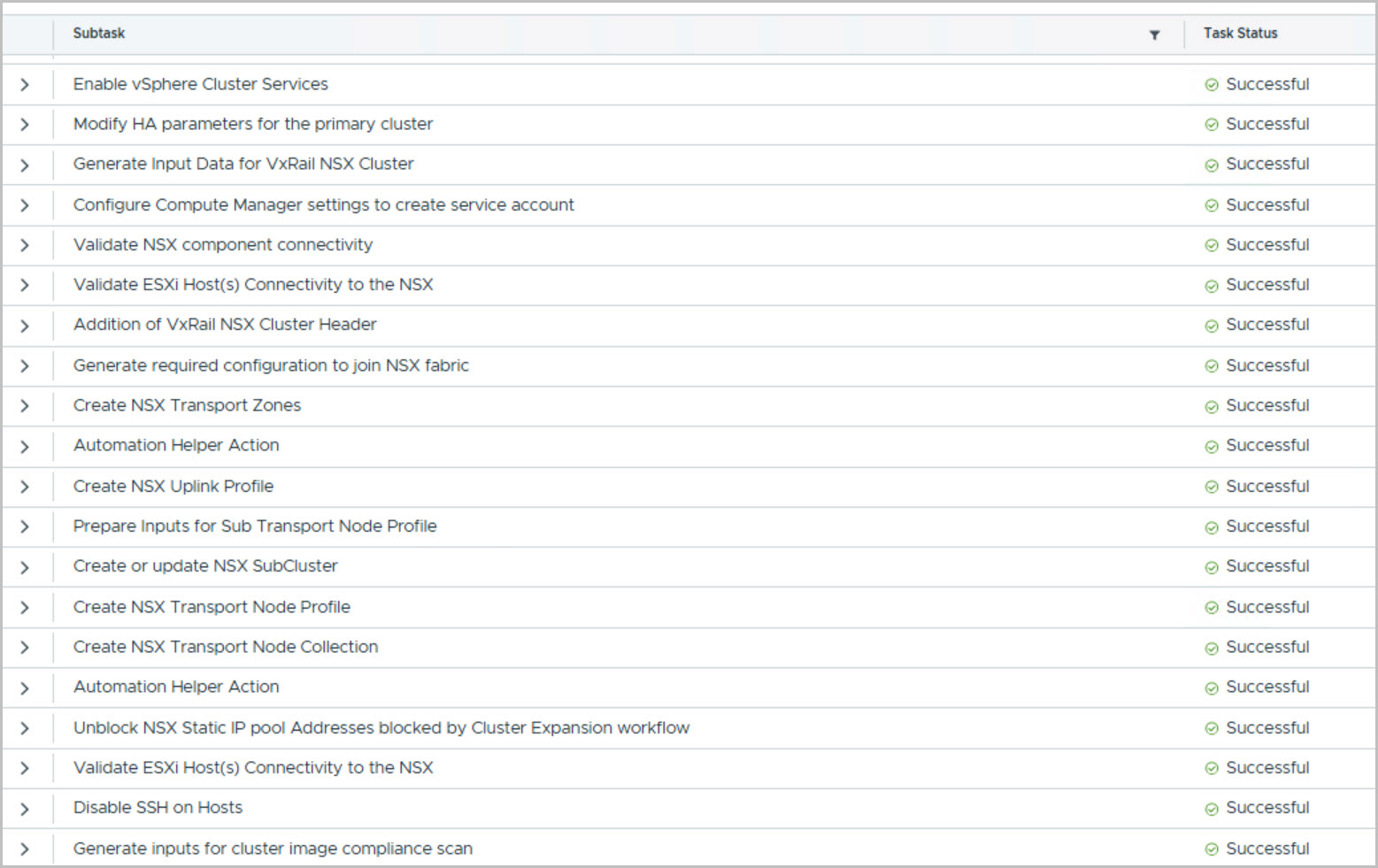Expand the Unblock NSX Static IP pool row
The width and height of the screenshot is (1378, 868).
[x=25, y=728]
